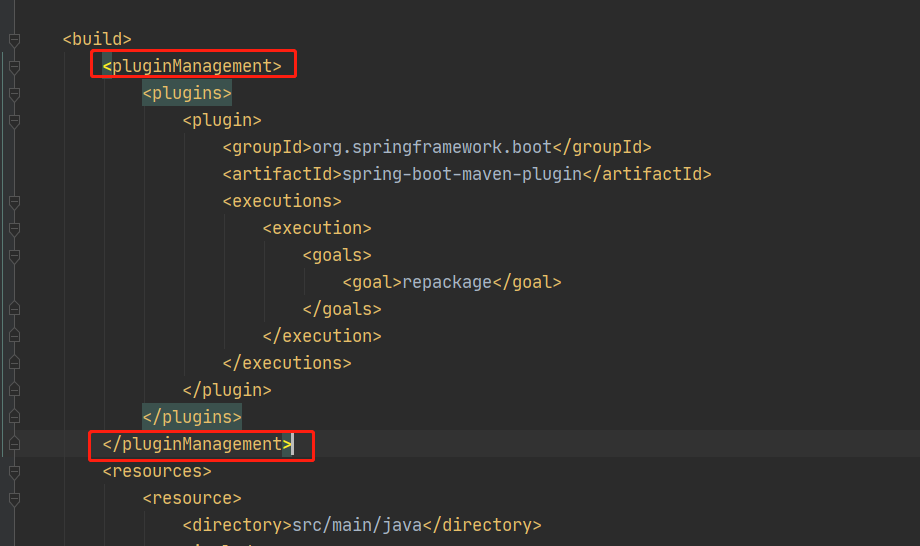Place the cursor in the org.springframework.boot text

432,147
